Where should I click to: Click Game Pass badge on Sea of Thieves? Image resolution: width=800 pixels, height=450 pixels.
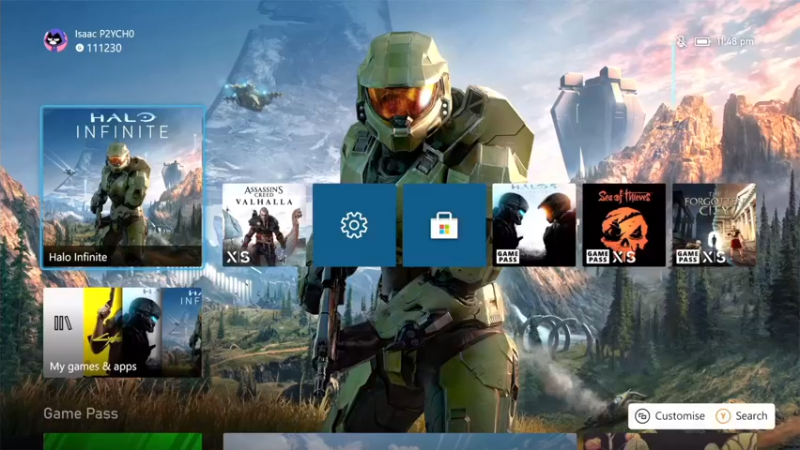click(x=597, y=257)
